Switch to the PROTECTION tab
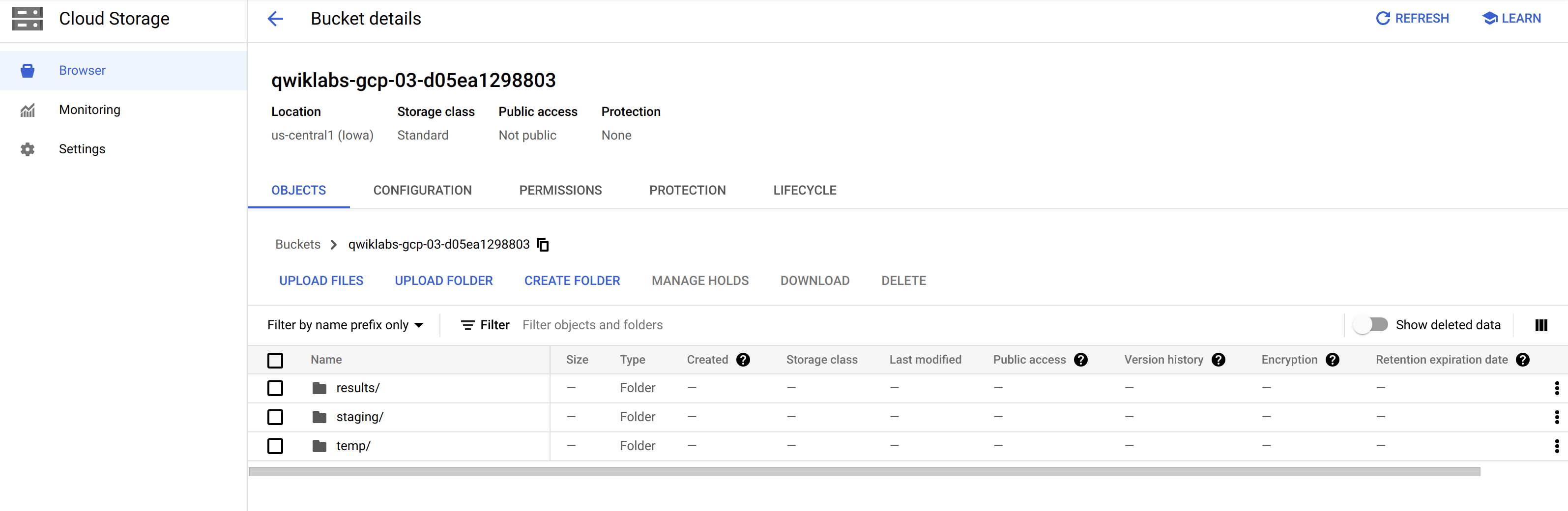Image resolution: width=1568 pixels, height=511 pixels. (687, 191)
